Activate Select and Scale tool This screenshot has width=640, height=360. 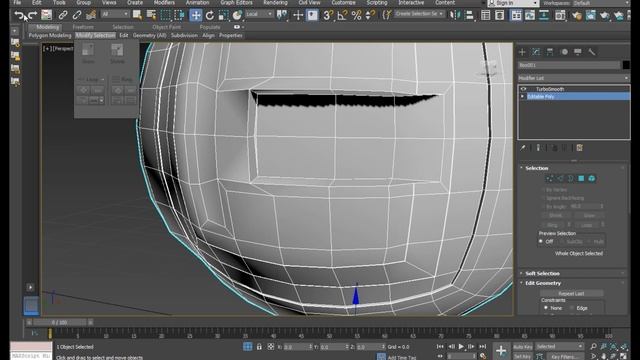[x=223, y=16]
